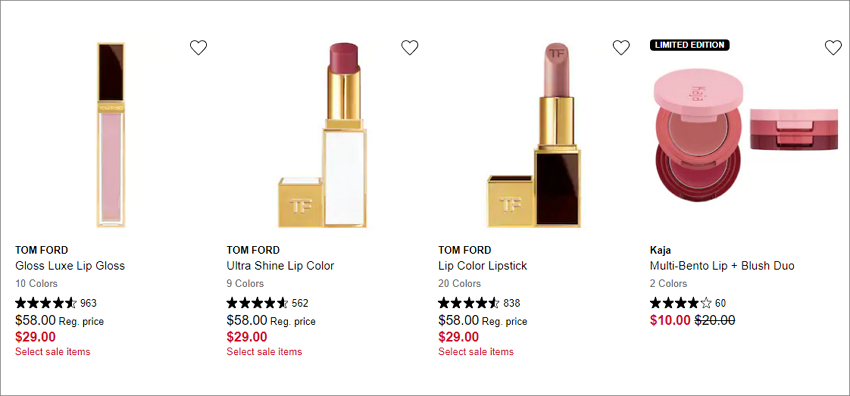View the 562 reviews star rating
850x396 pixels.
click(x=257, y=303)
